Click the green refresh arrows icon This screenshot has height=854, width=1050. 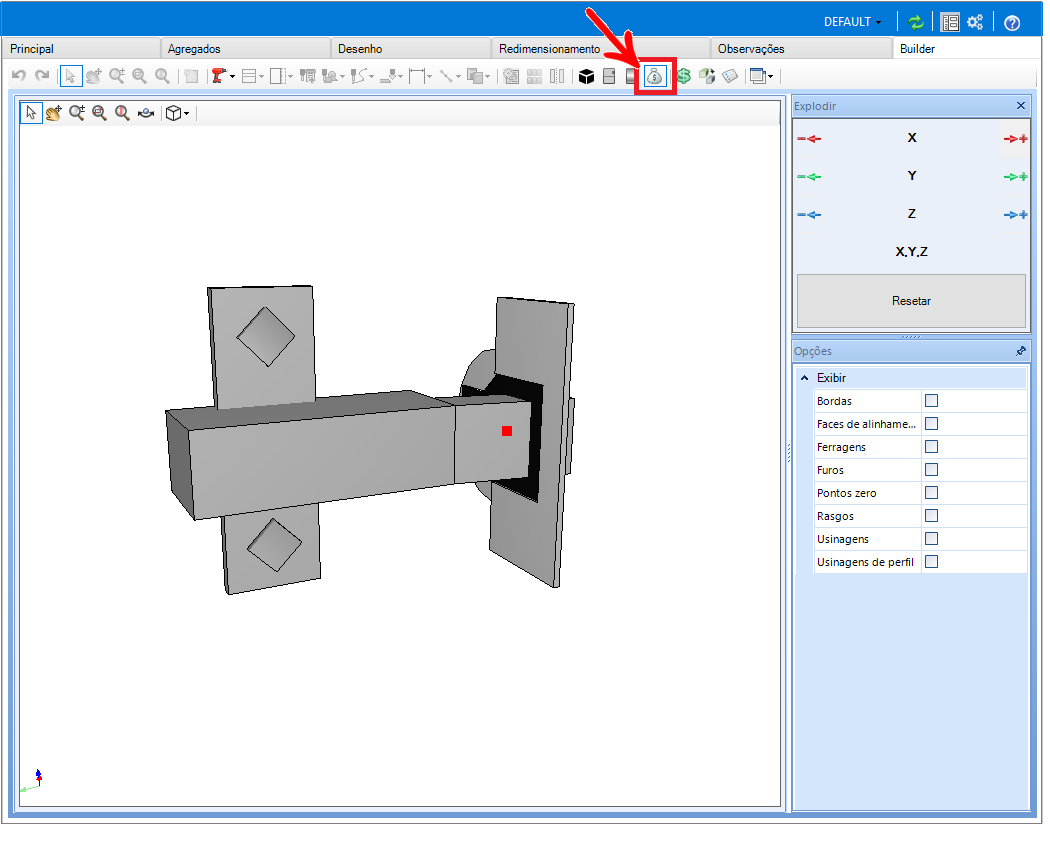click(915, 22)
